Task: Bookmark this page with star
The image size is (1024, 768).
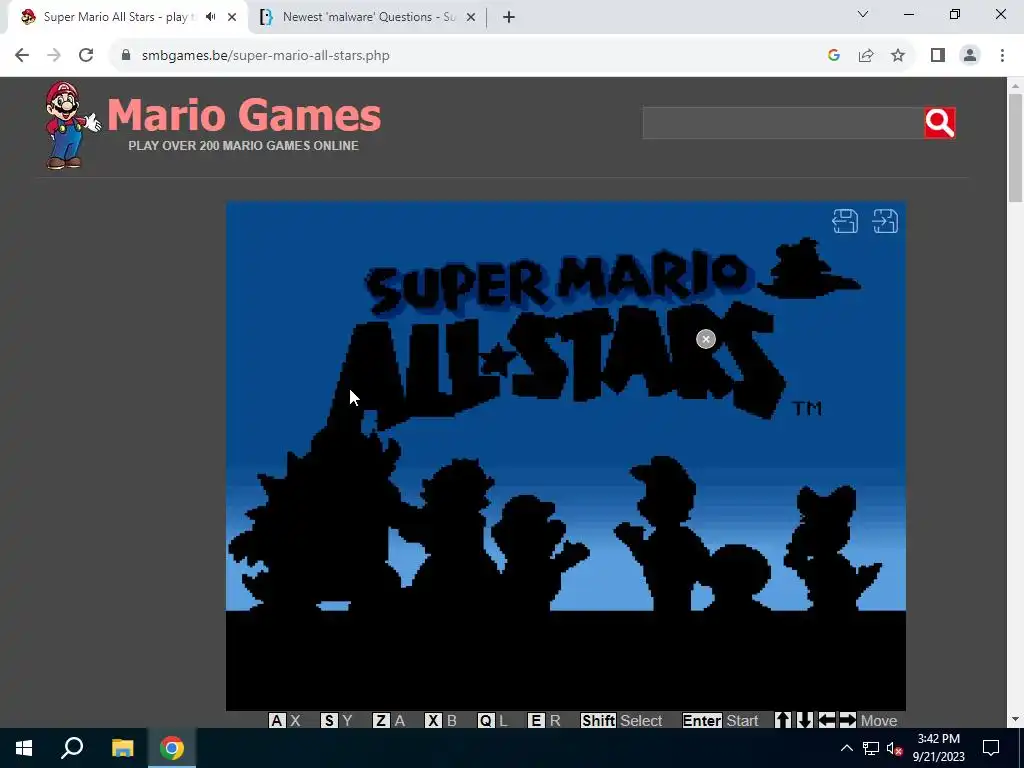Action: click(x=898, y=56)
